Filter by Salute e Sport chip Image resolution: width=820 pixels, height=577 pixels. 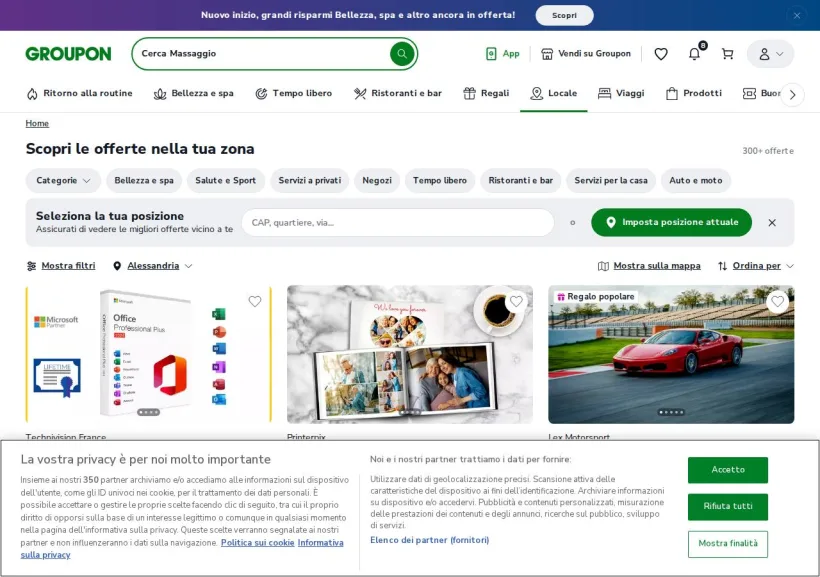(225, 180)
